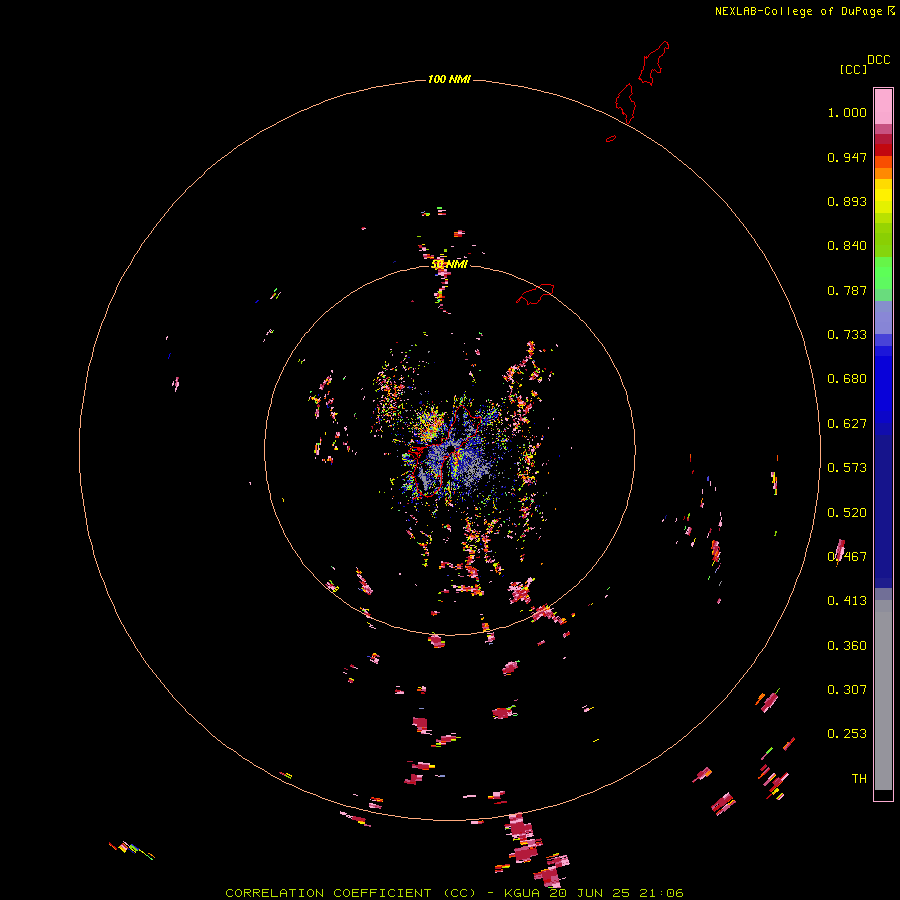Click the TH threshold label
Viewport: 900px width, 900px height.
[x=859, y=779]
